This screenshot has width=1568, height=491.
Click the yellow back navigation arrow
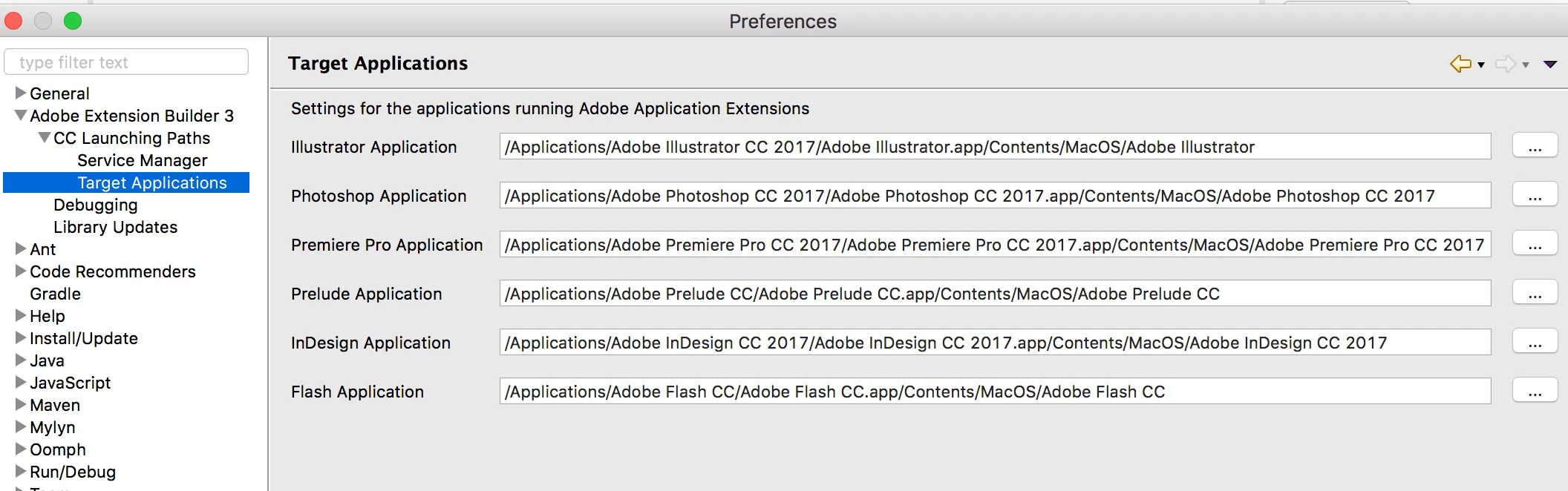[1460, 64]
